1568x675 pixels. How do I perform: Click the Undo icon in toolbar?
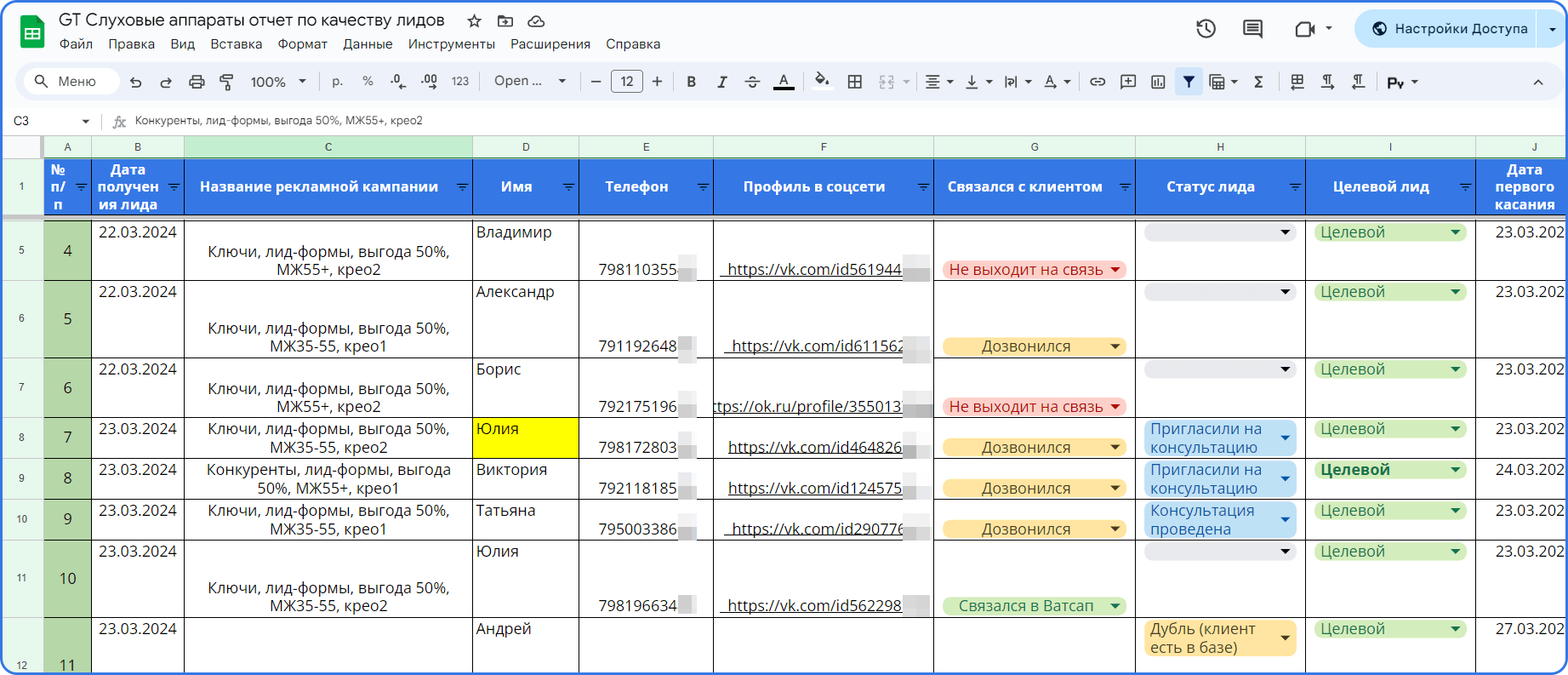(x=135, y=82)
